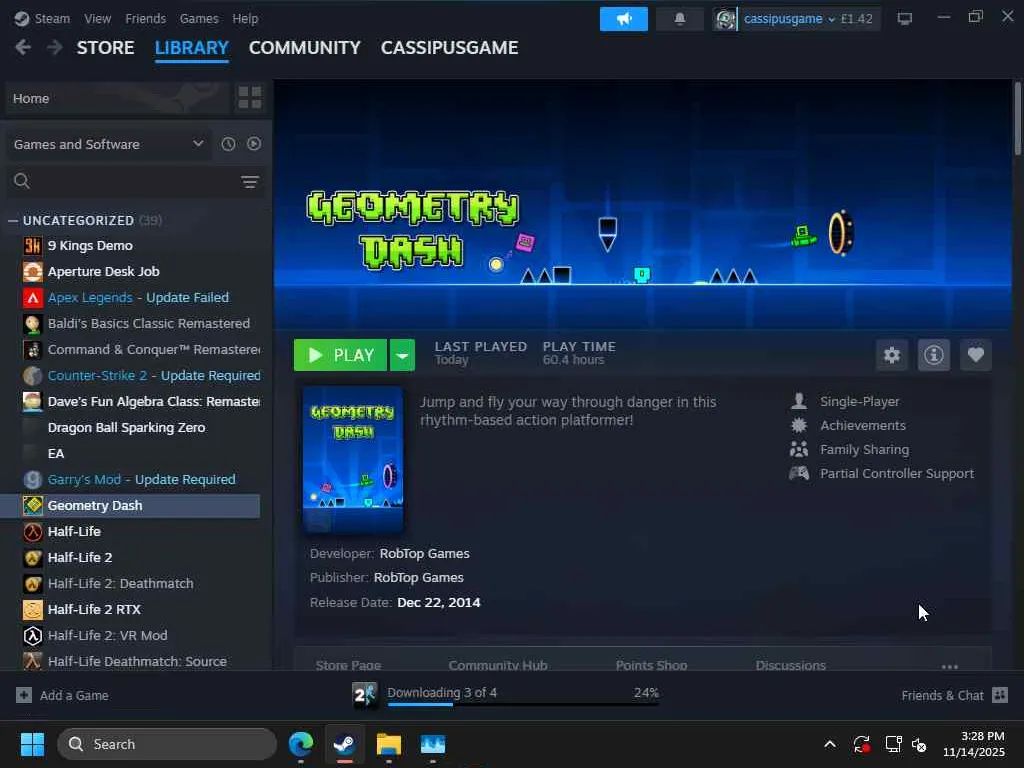1024x768 pixels.
Task: Open the View menu
Action: pyautogui.click(x=97, y=19)
